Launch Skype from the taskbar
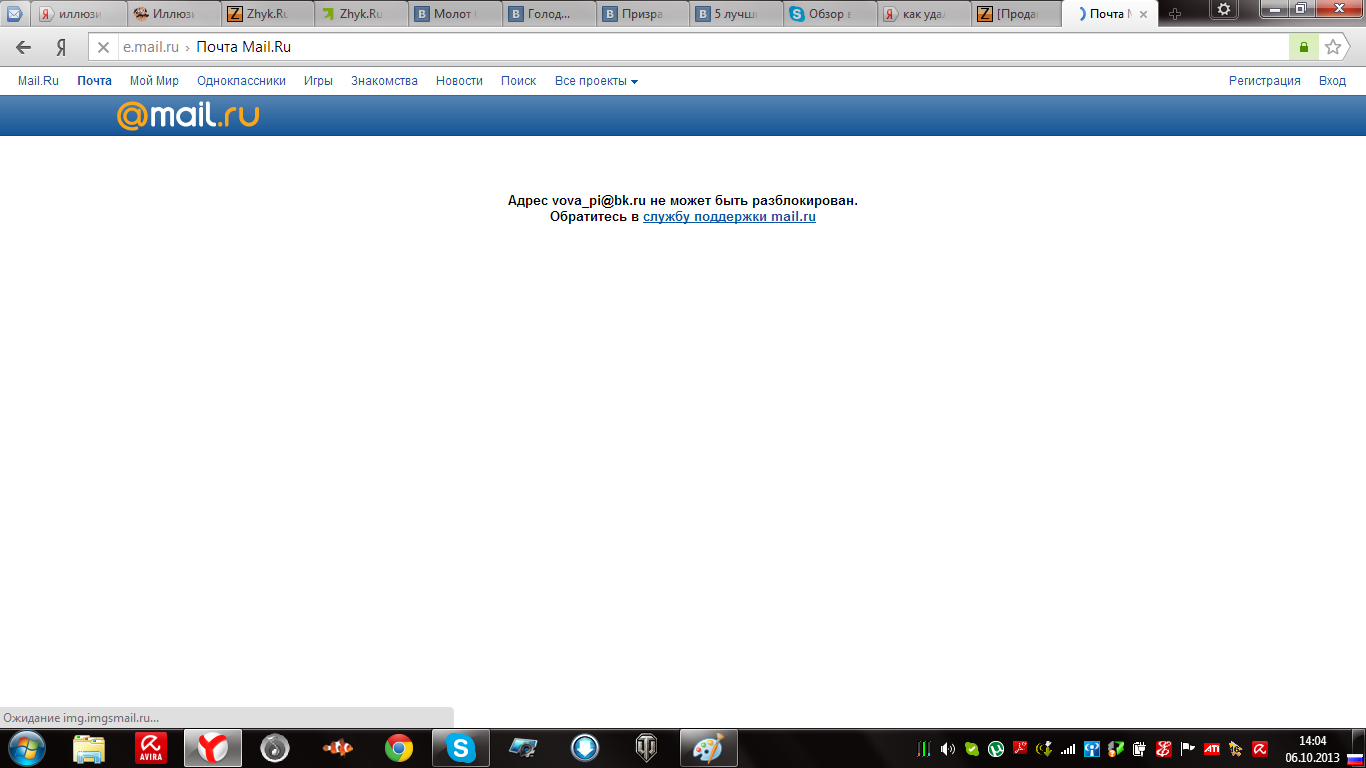This screenshot has width=1366, height=768. point(460,748)
